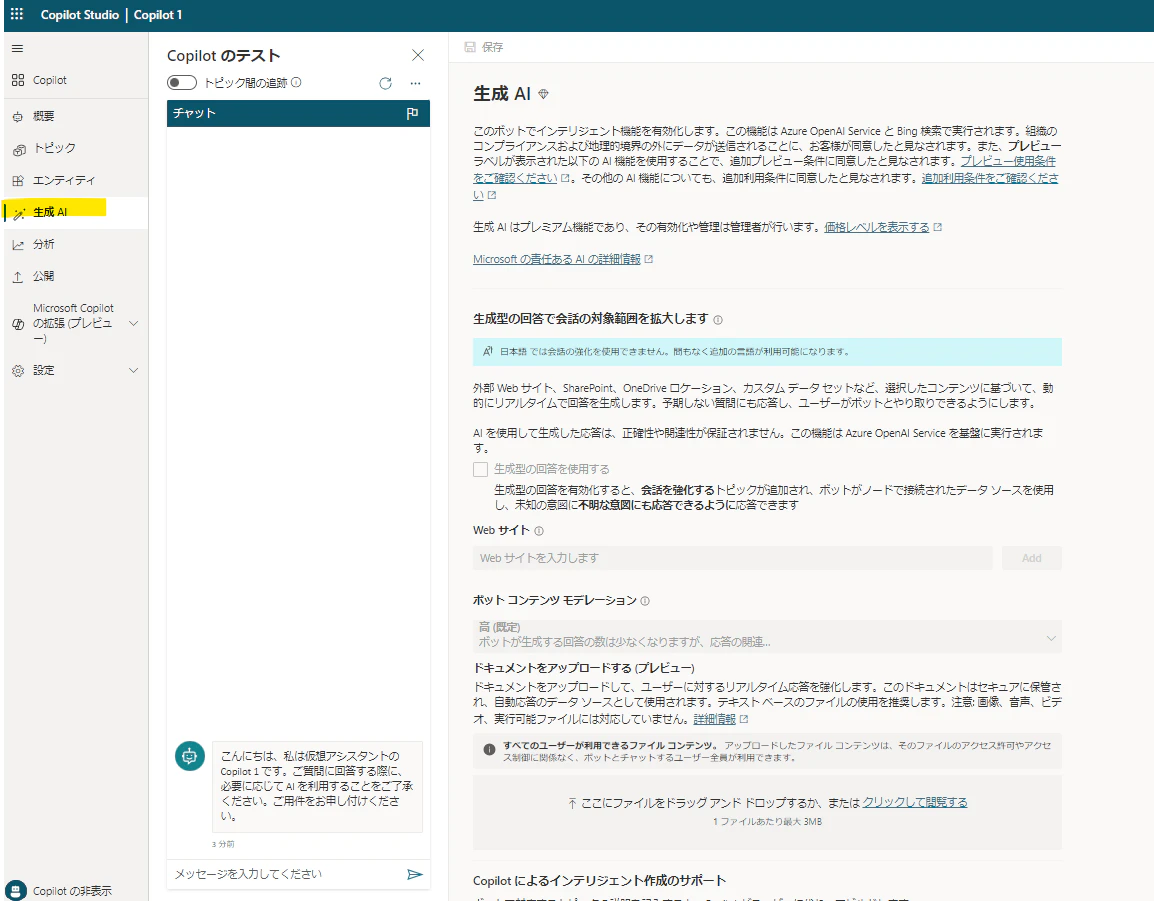This screenshot has height=901, width=1154.
Task: Click the Copilot grid icon in sidebar
Action: [18, 80]
